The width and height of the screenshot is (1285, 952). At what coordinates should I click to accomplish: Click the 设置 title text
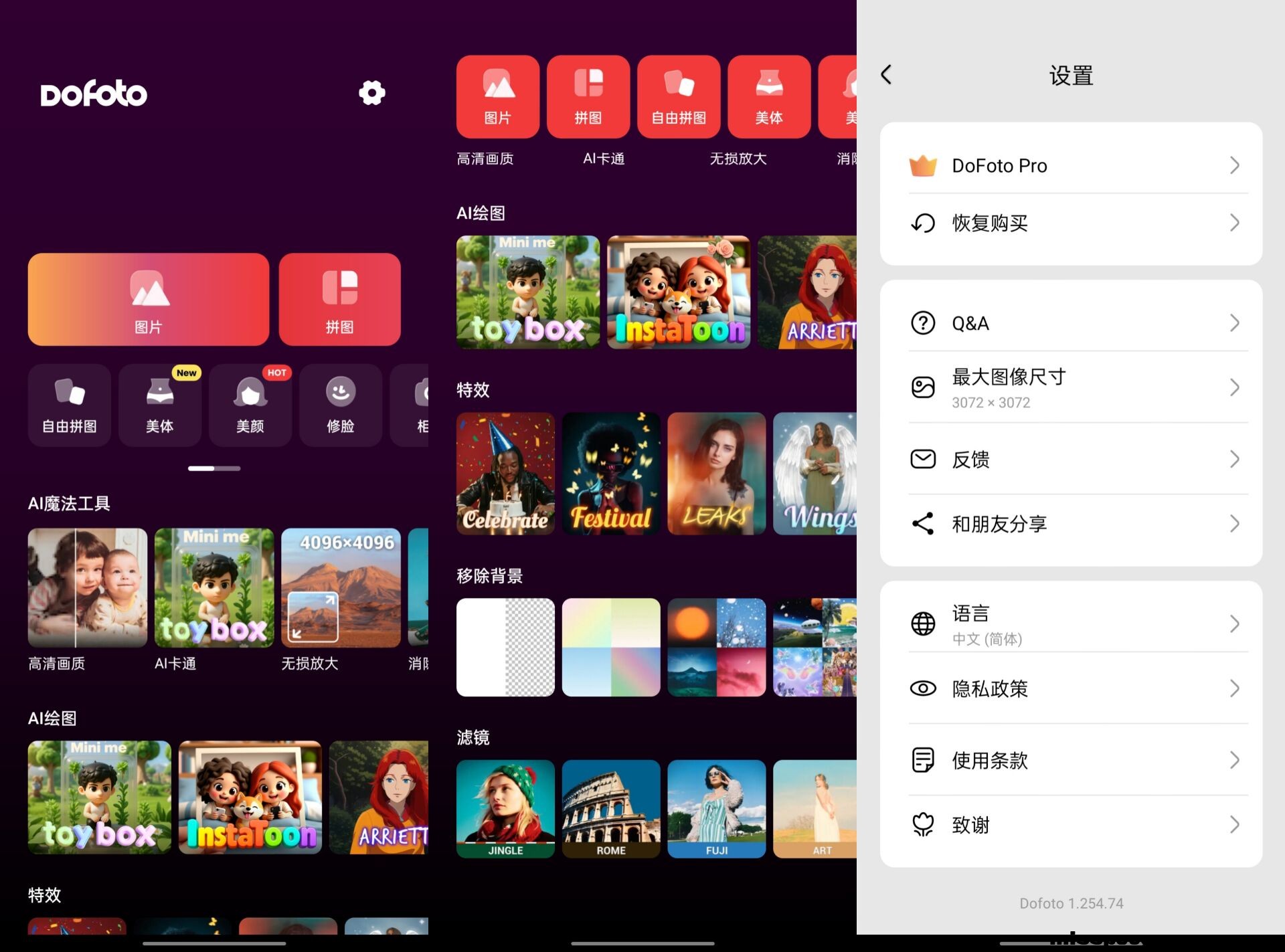[1072, 75]
